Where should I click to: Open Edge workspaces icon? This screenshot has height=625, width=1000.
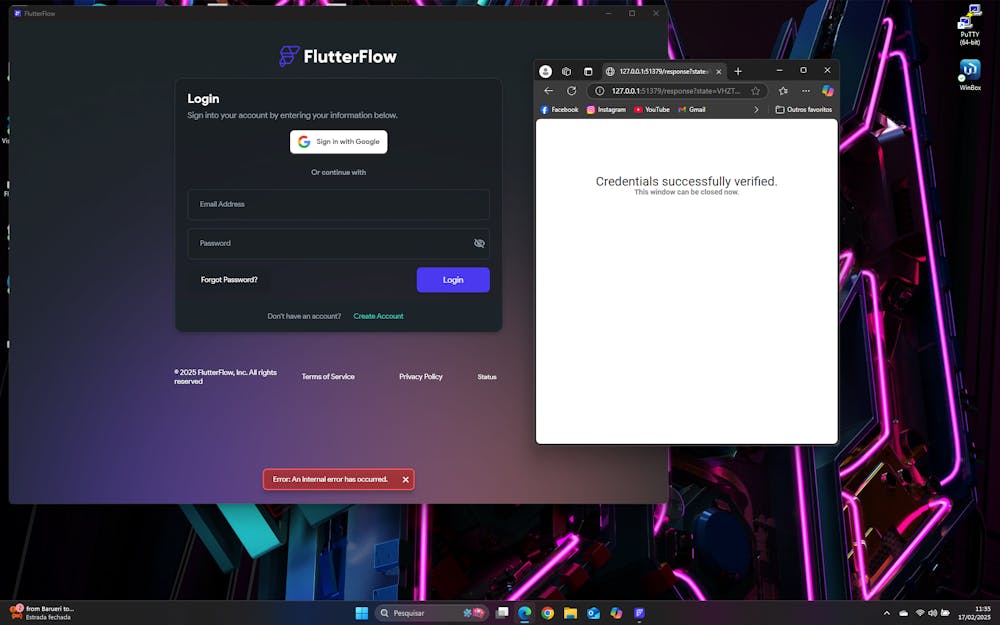(x=566, y=71)
